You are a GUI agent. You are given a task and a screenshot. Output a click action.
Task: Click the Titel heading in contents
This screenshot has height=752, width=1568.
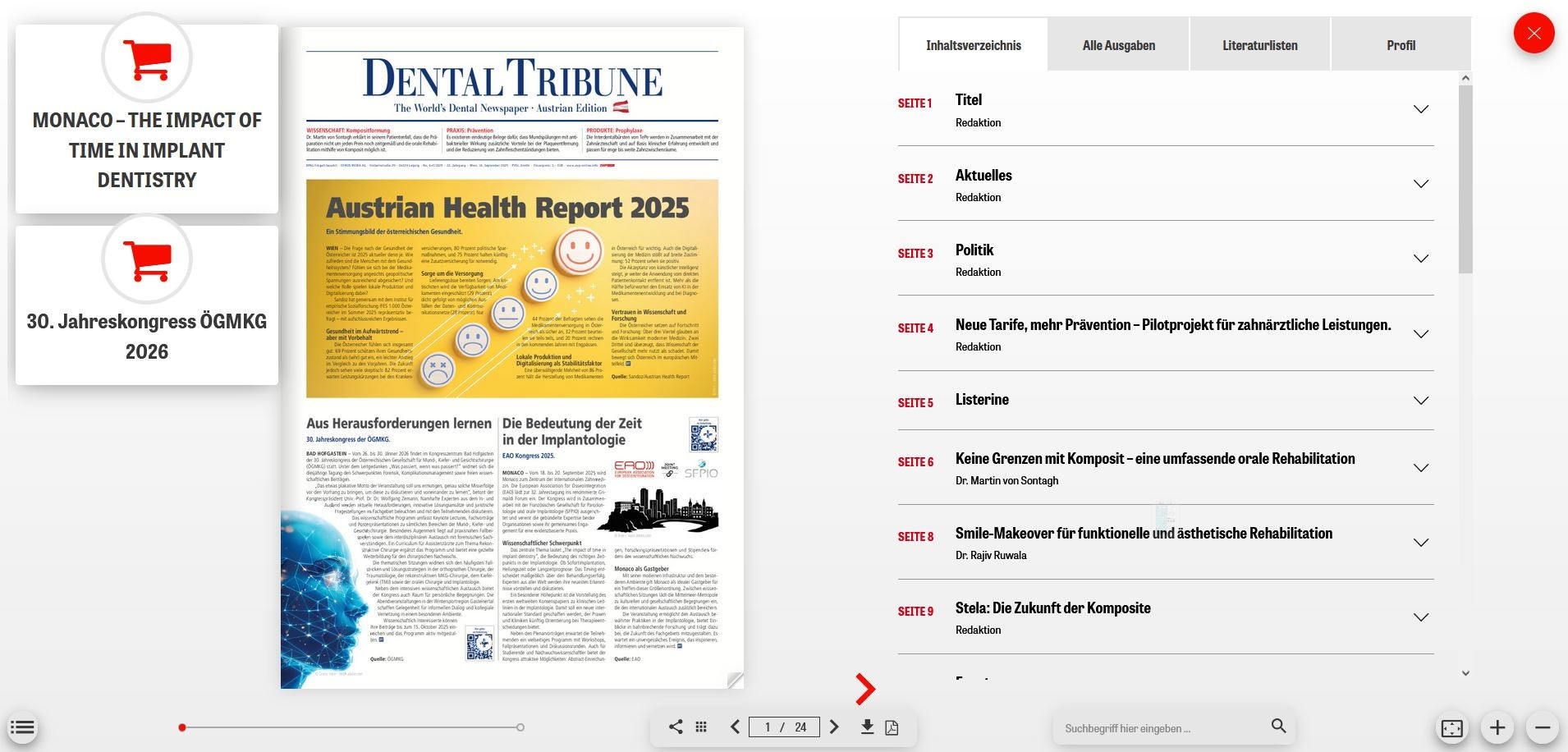969,100
